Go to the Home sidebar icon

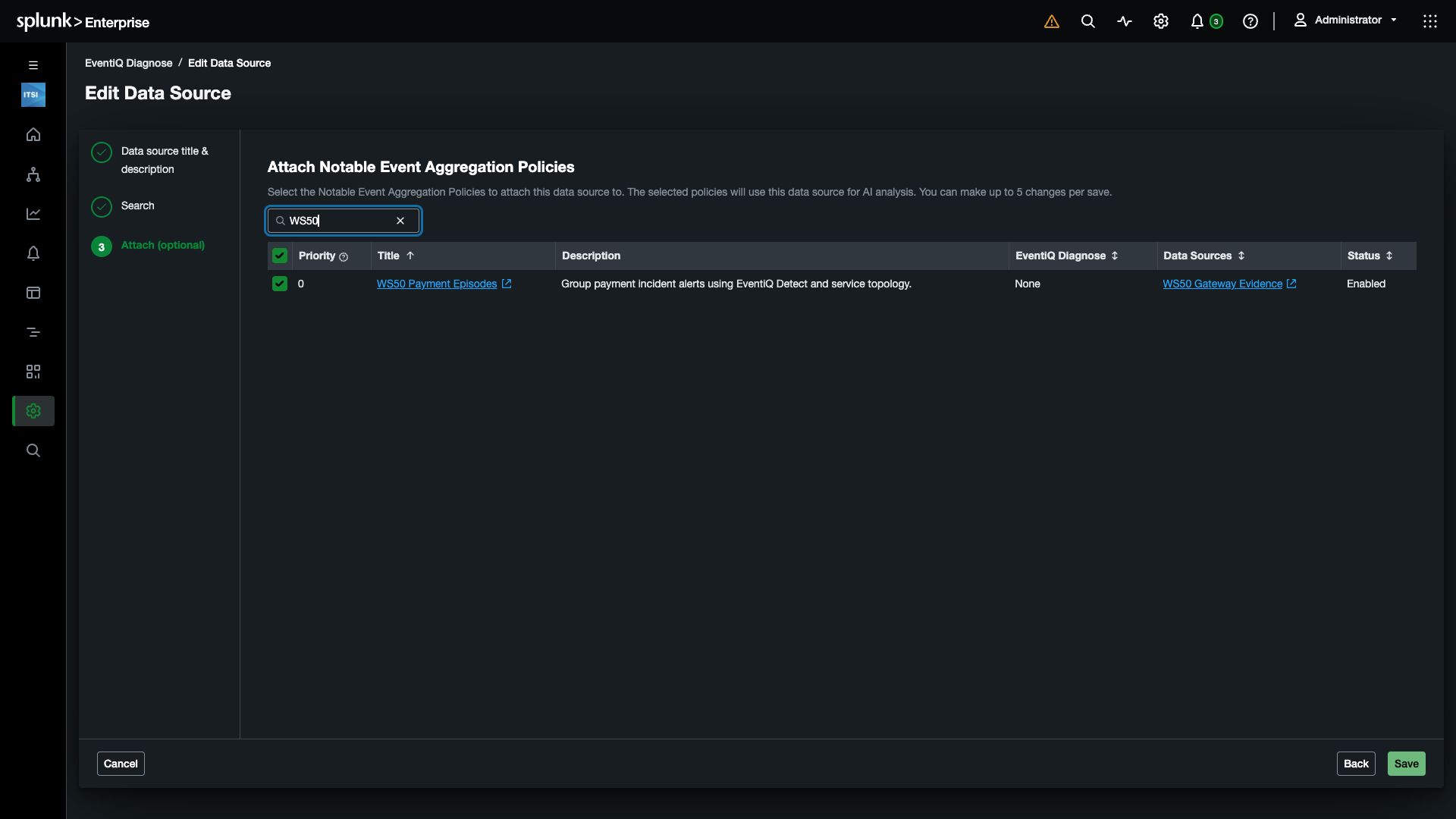point(33,135)
